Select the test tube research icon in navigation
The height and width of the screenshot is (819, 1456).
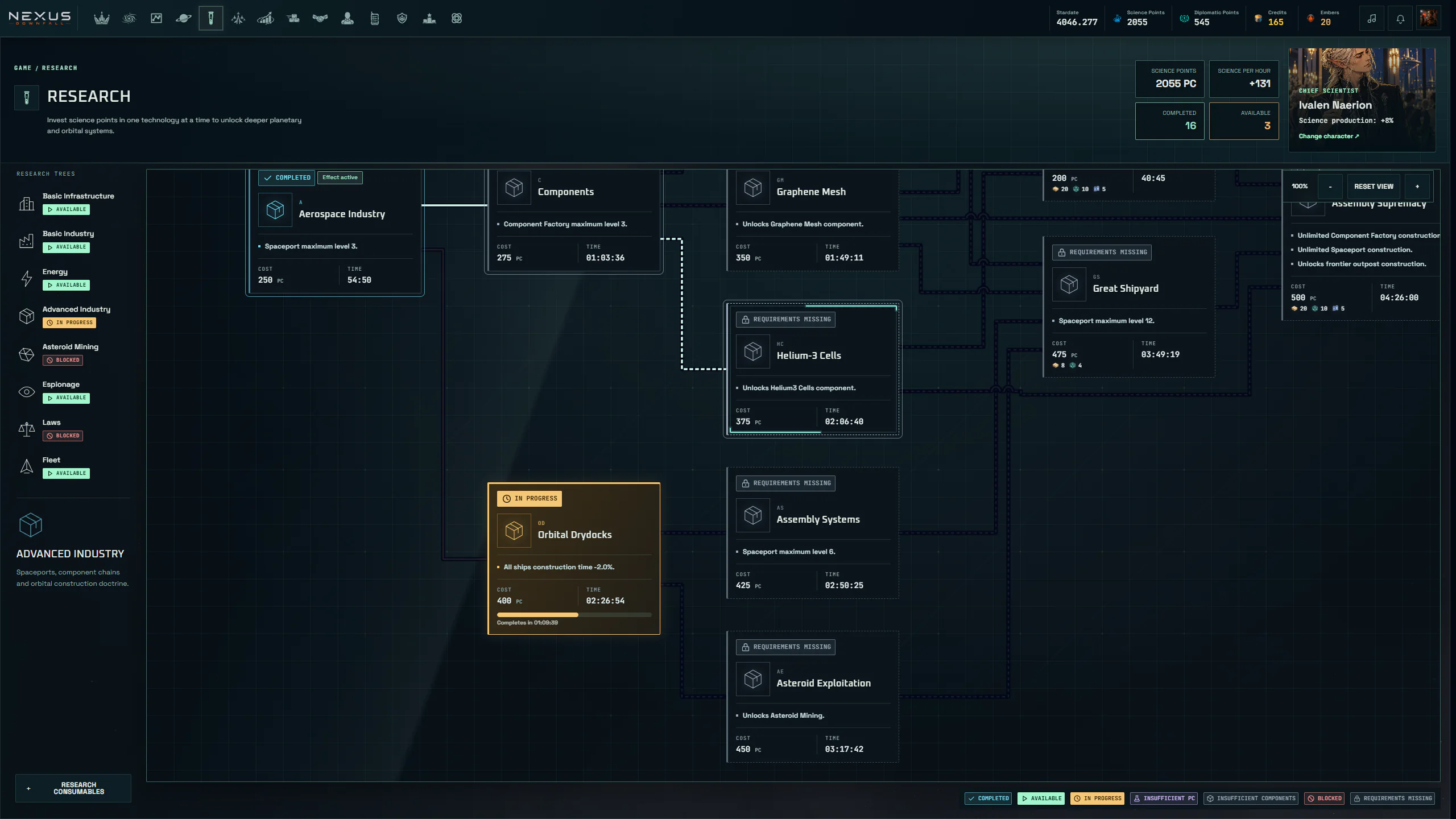211,19
